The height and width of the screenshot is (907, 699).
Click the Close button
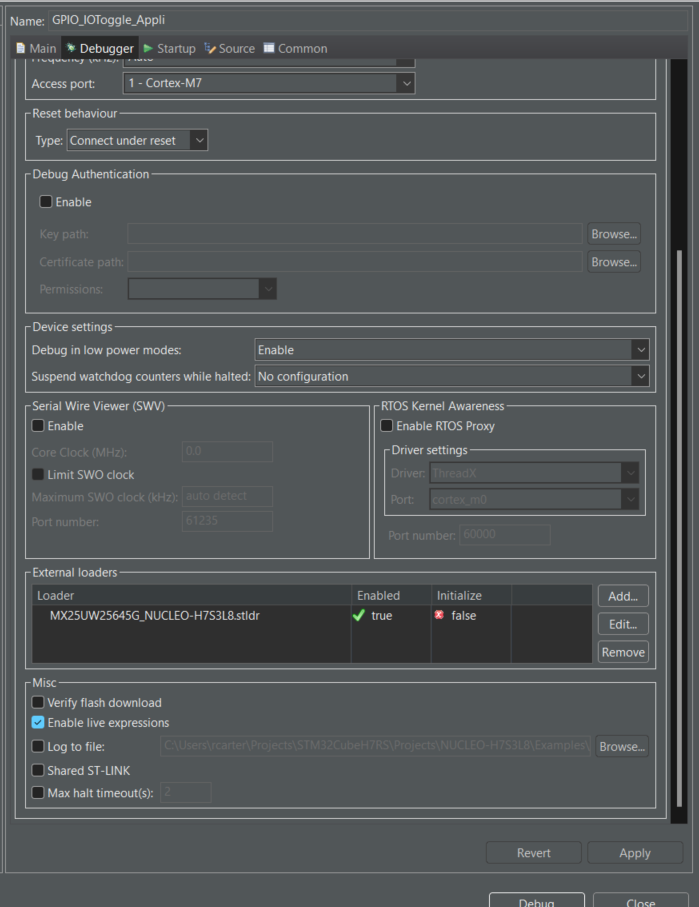(x=641, y=900)
